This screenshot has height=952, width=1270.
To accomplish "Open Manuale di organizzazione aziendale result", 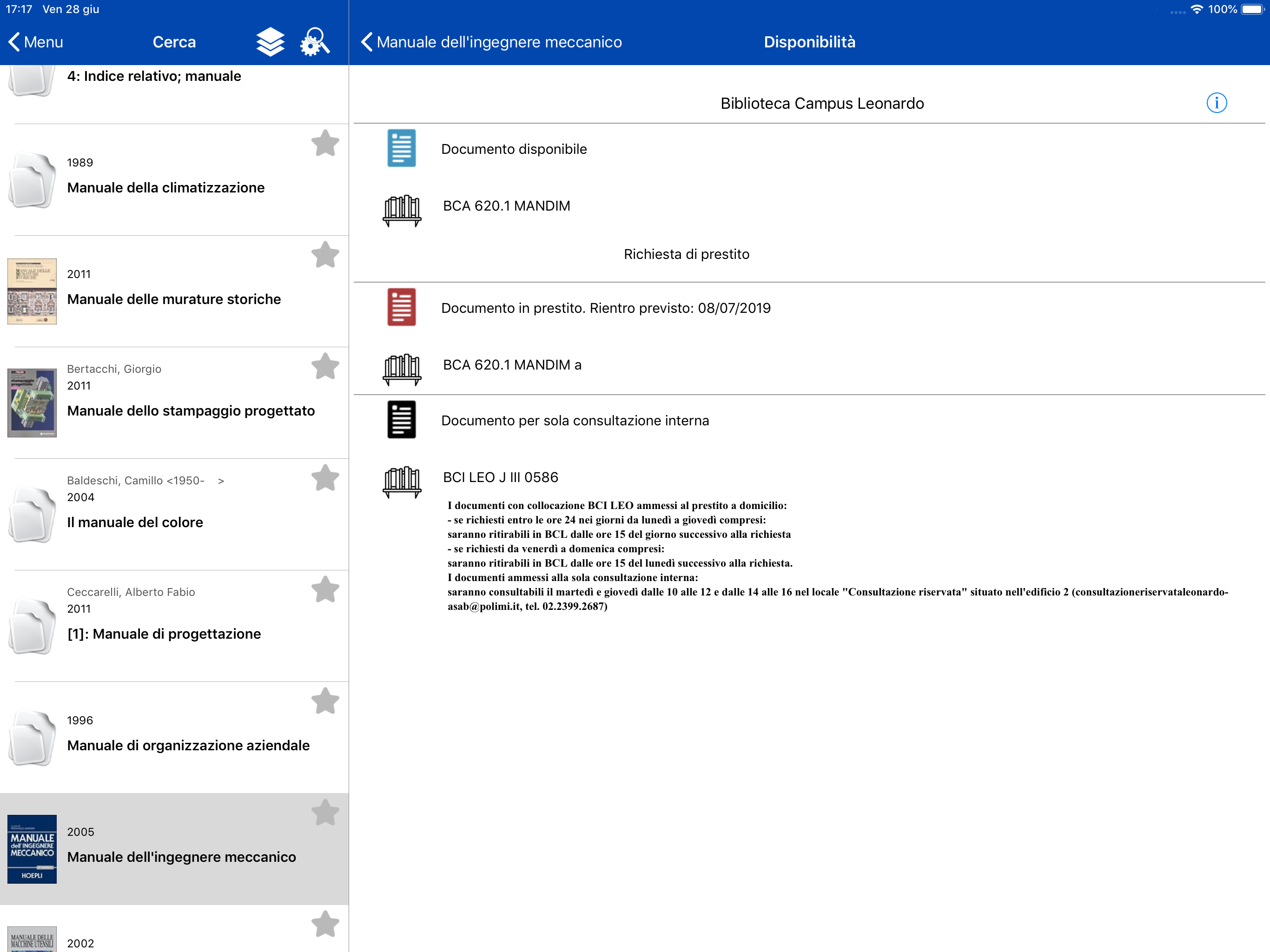I will coord(188,745).
